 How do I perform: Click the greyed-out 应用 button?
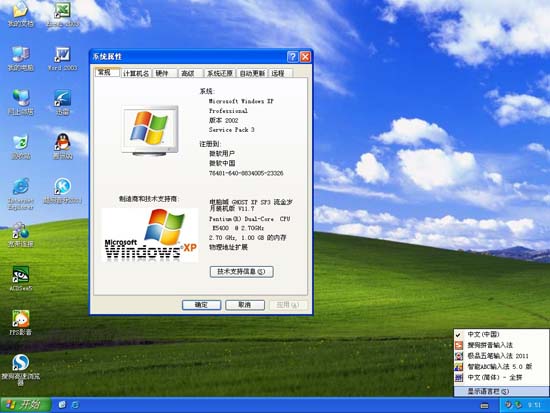coord(288,305)
